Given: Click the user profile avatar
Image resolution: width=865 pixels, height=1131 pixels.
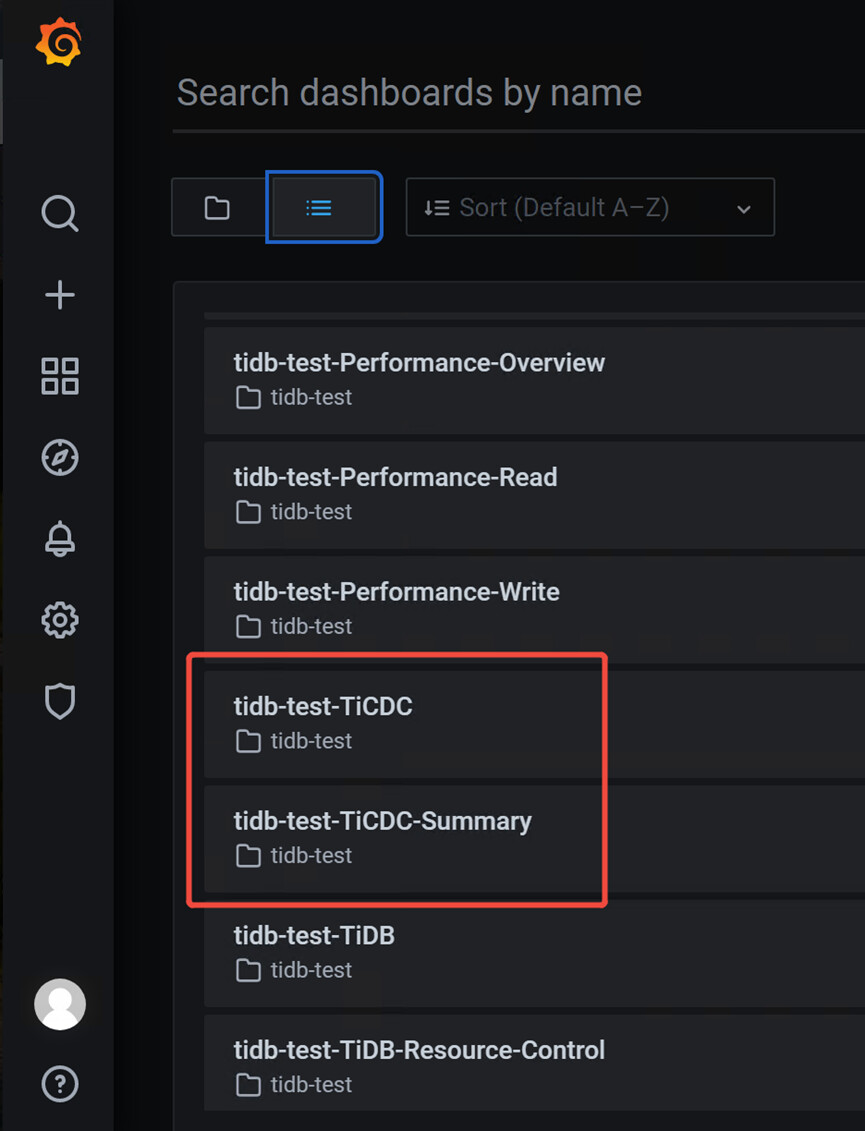Looking at the screenshot, I should click(60, 1004).
